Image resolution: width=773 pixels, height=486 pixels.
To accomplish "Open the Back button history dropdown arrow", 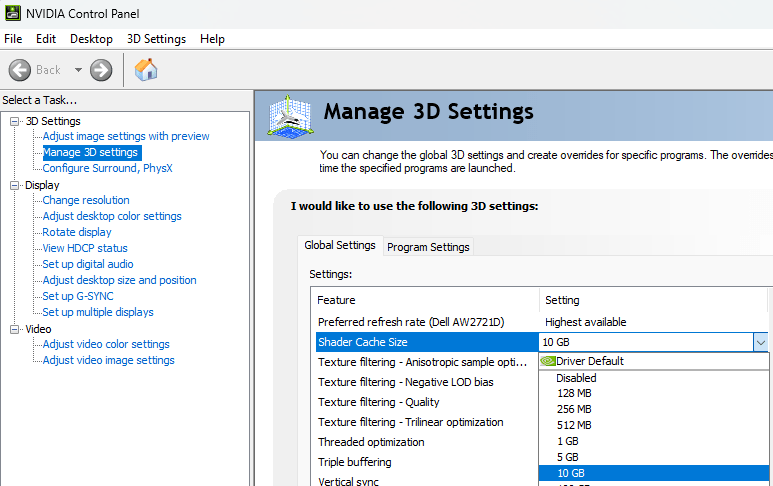I will click(74, 70).
